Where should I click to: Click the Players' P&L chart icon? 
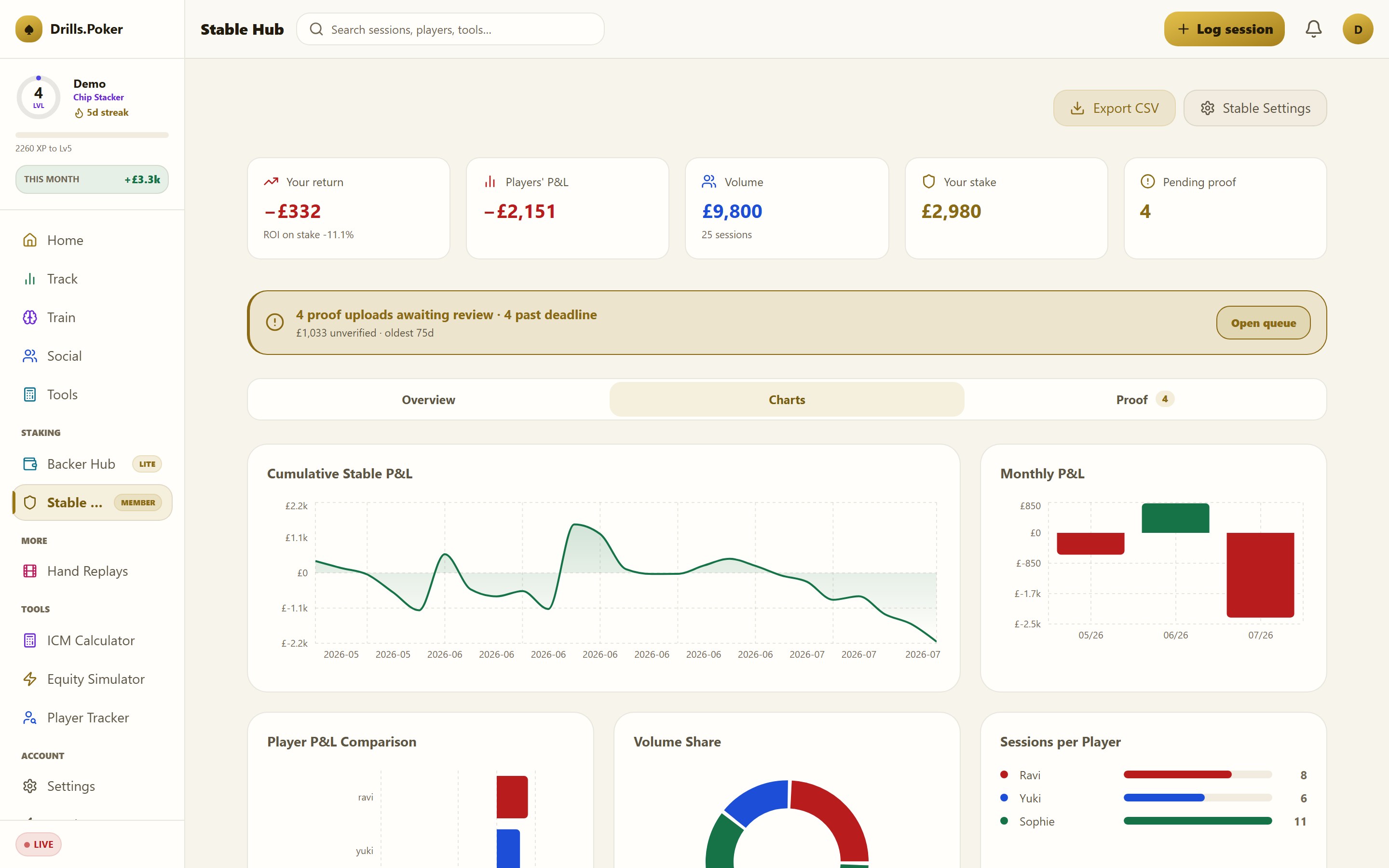(x=490, y=181)
